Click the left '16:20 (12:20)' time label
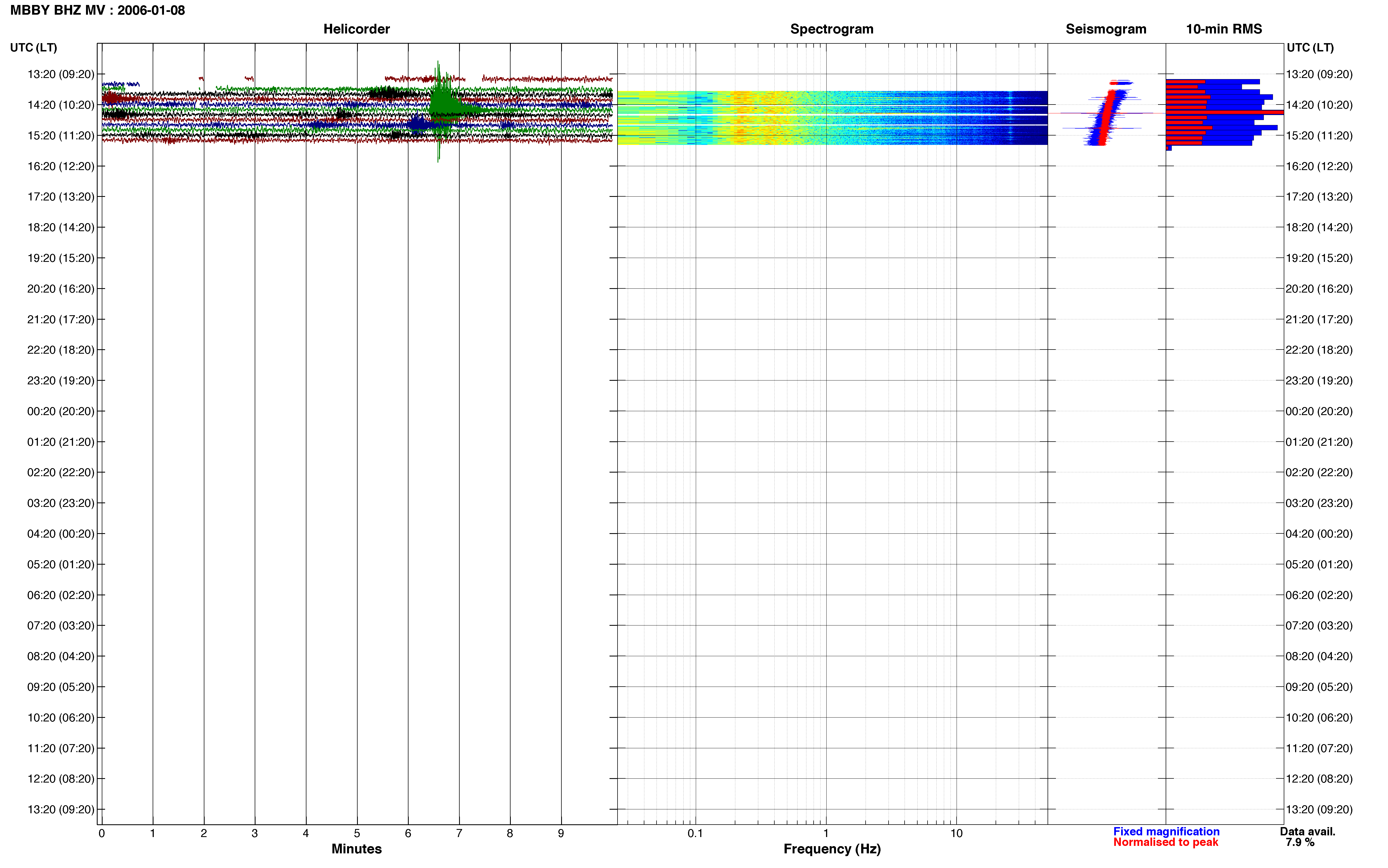1388x868 pixels. click(x=61, y=166)
